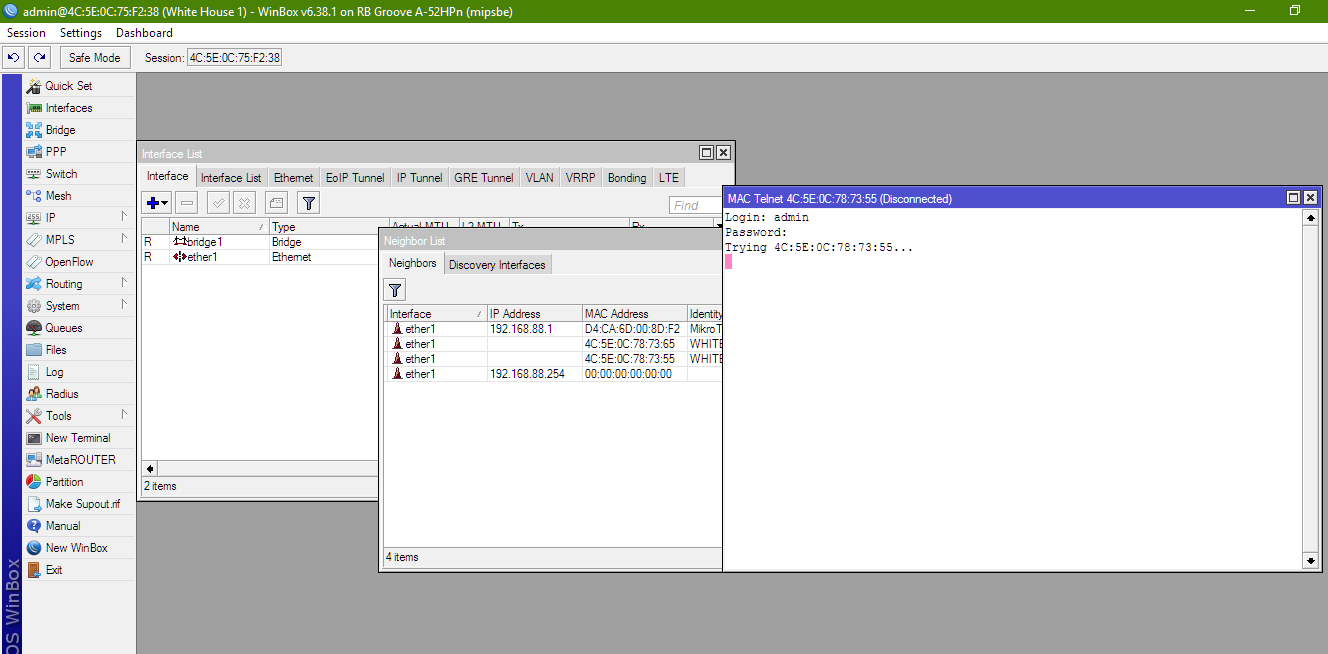Image resolution: width=1328 pixels, height=654 pixels.
Task: Sort by Name column header
Action: [x=219, y=227]
